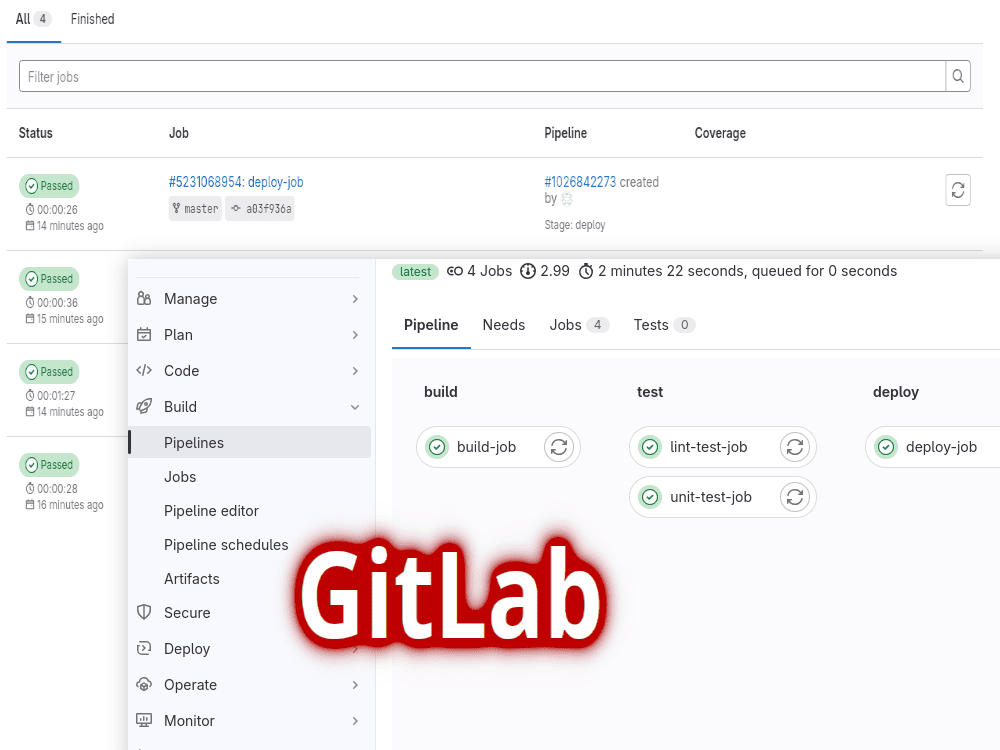Click the '4 Jobs' pipeline summary
Image resolution: width=1000 pixels, height=750 pixels.
(x=480, y=271)
